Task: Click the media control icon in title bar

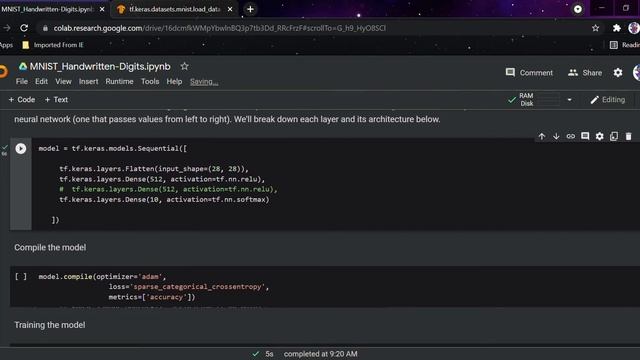Action: (578, 9)
